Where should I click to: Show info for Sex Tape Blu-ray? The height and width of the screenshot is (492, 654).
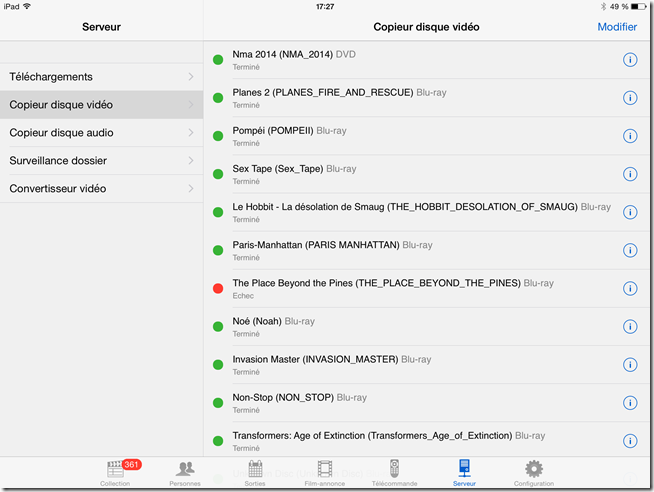point(630,174)
